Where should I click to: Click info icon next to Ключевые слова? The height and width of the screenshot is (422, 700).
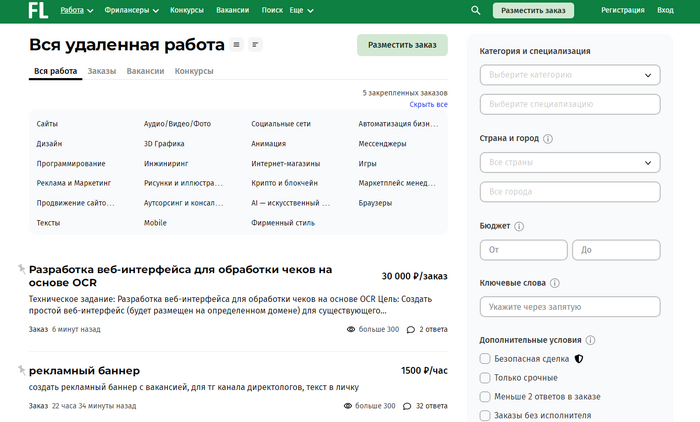point(555,284)
